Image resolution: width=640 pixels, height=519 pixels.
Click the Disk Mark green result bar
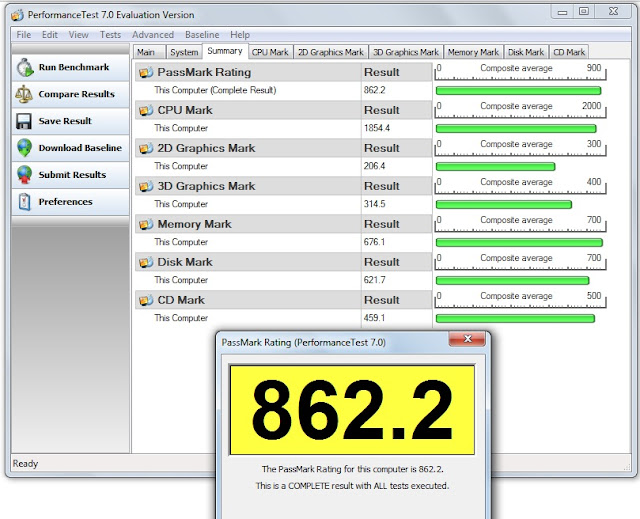513,280
